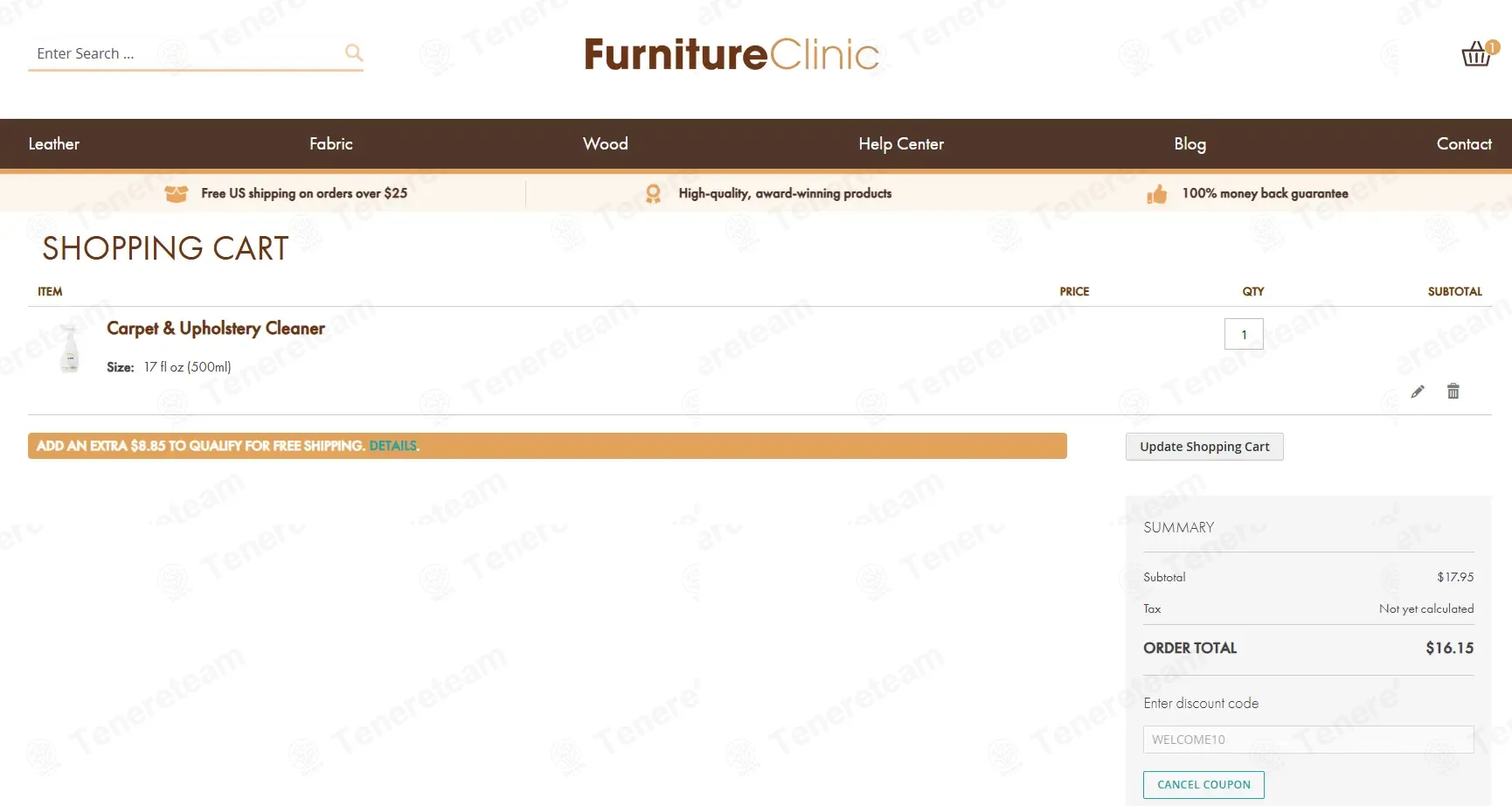The image size is (1512, 806).
Task: Click the CANCEL COUPON button
Action: point(1203,785)
